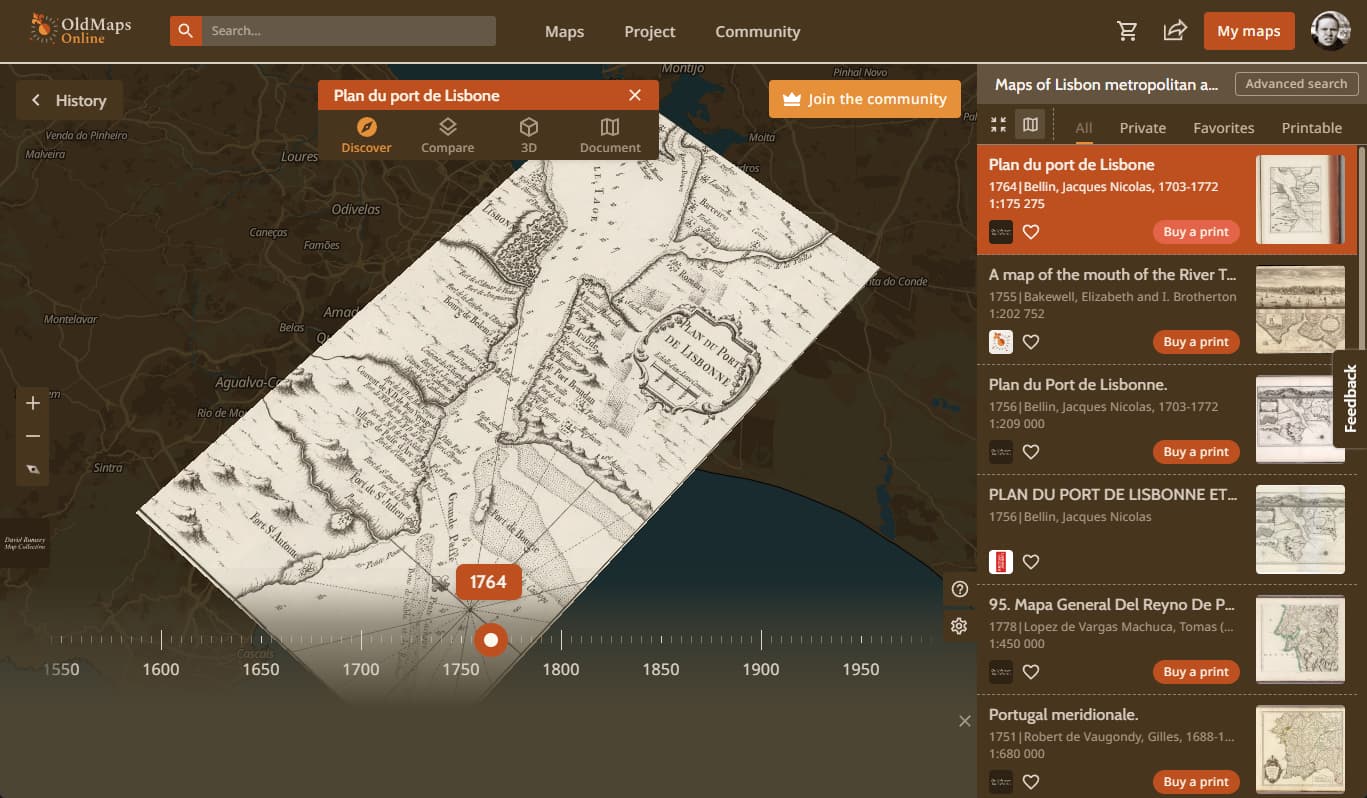1367x798 pixels.
Task: Click the timeline slider handle at 1764
Action: [x=490, y=639]
